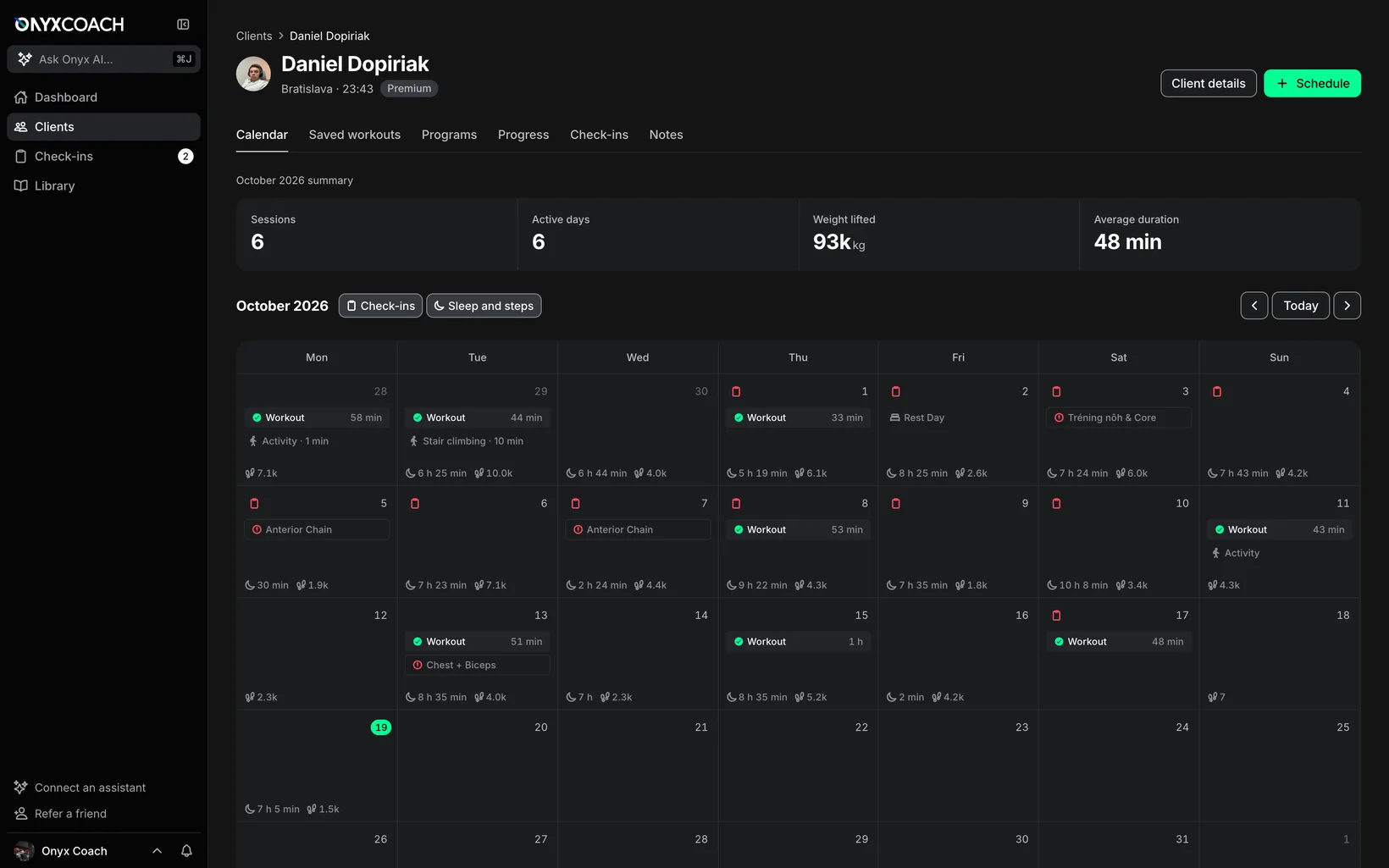Expand the Onyx Coach account menu
Image resolution: width=1389 pixels, height=868 pixels.
point(157,851)
